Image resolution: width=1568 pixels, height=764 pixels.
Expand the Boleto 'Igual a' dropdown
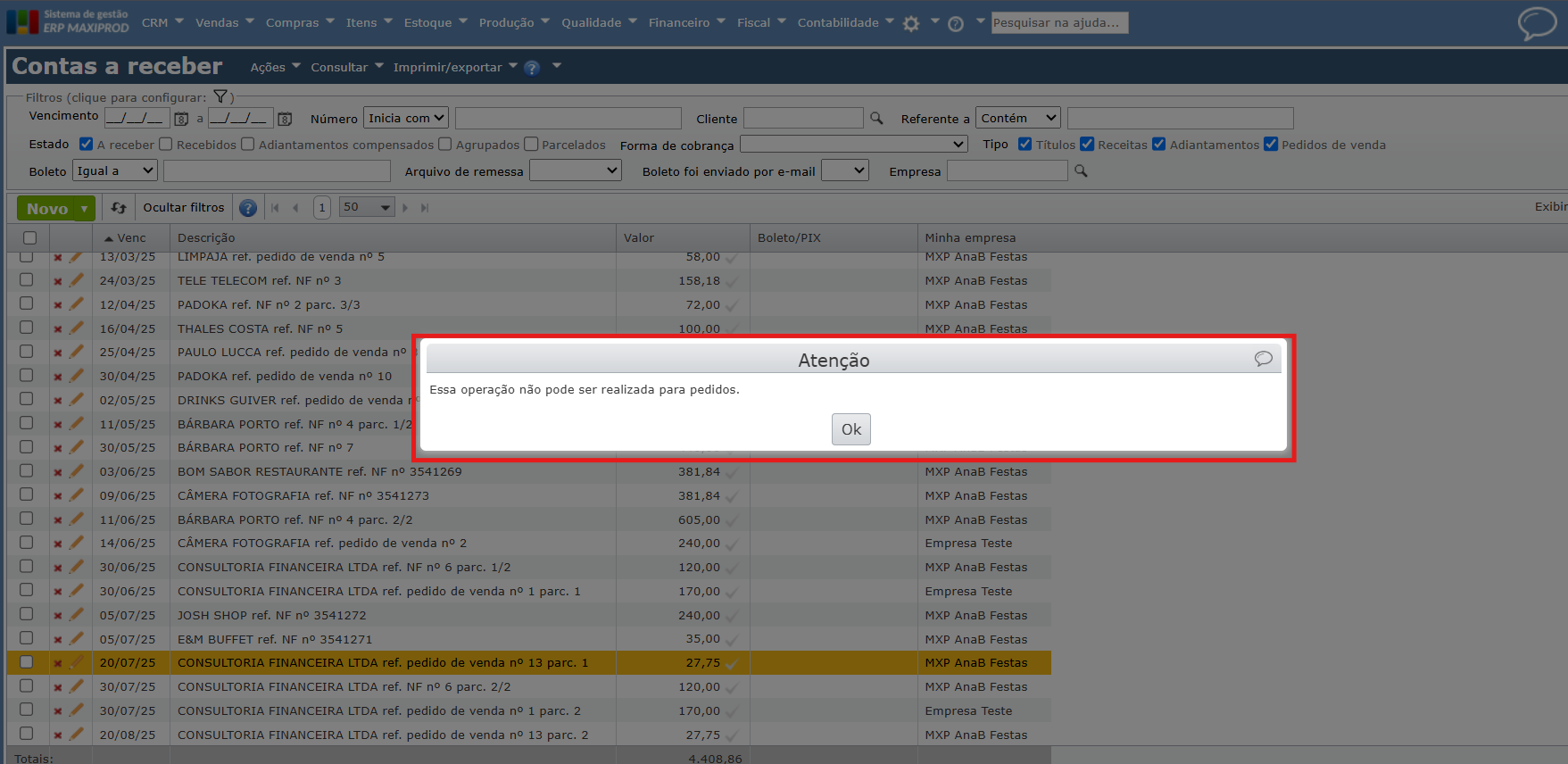pos(115,170)
